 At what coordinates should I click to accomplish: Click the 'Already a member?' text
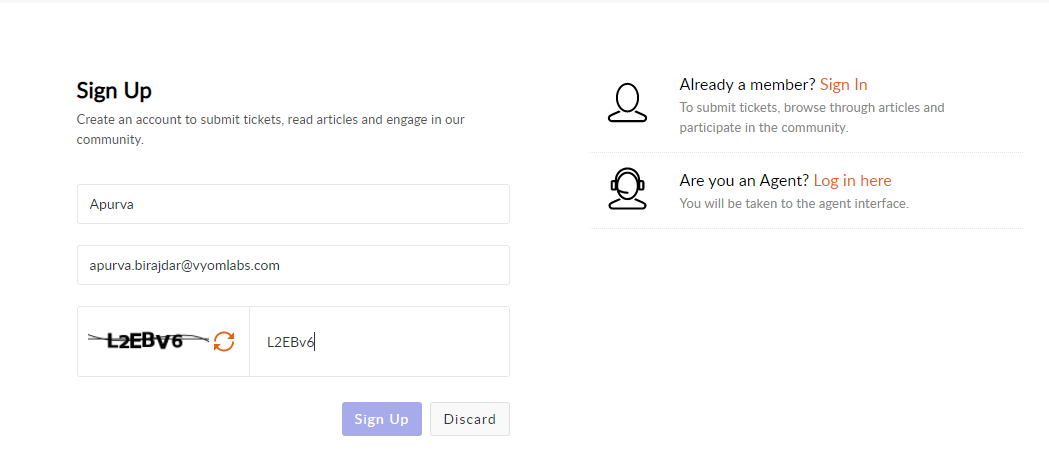click(747, 84)
